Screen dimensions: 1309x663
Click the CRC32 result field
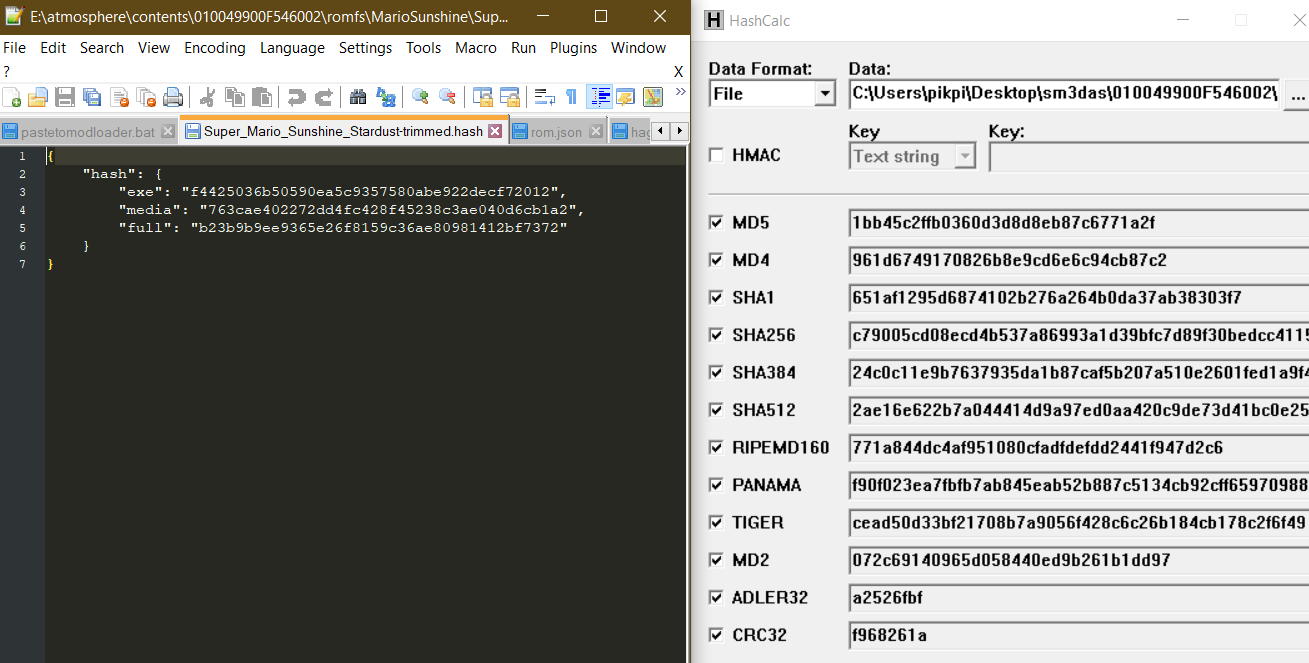pos(1078,635)
